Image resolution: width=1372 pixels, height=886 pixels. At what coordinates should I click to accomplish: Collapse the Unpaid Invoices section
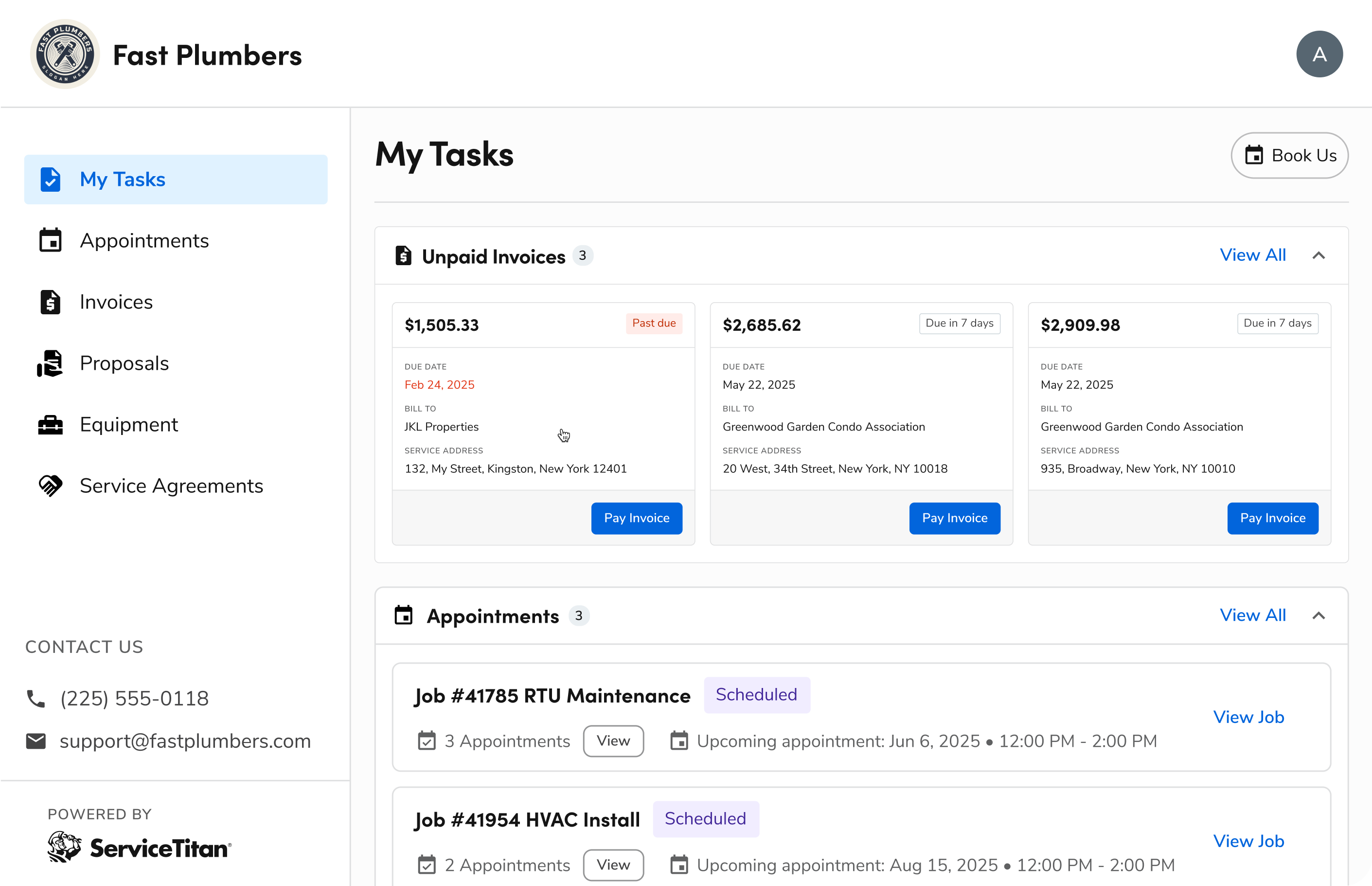1319,255
